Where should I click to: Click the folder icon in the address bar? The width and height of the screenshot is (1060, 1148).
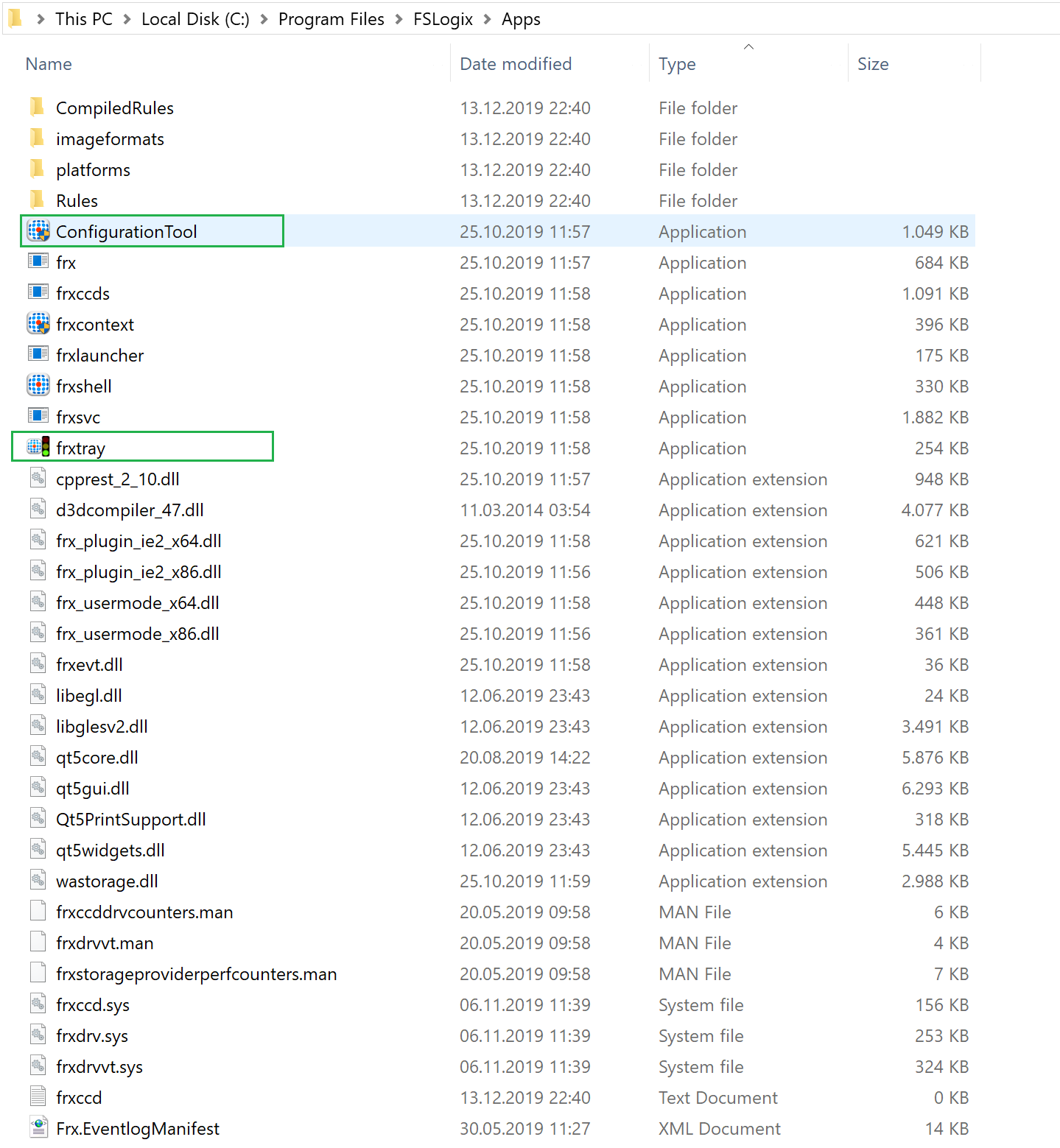(x=15, y=18)
